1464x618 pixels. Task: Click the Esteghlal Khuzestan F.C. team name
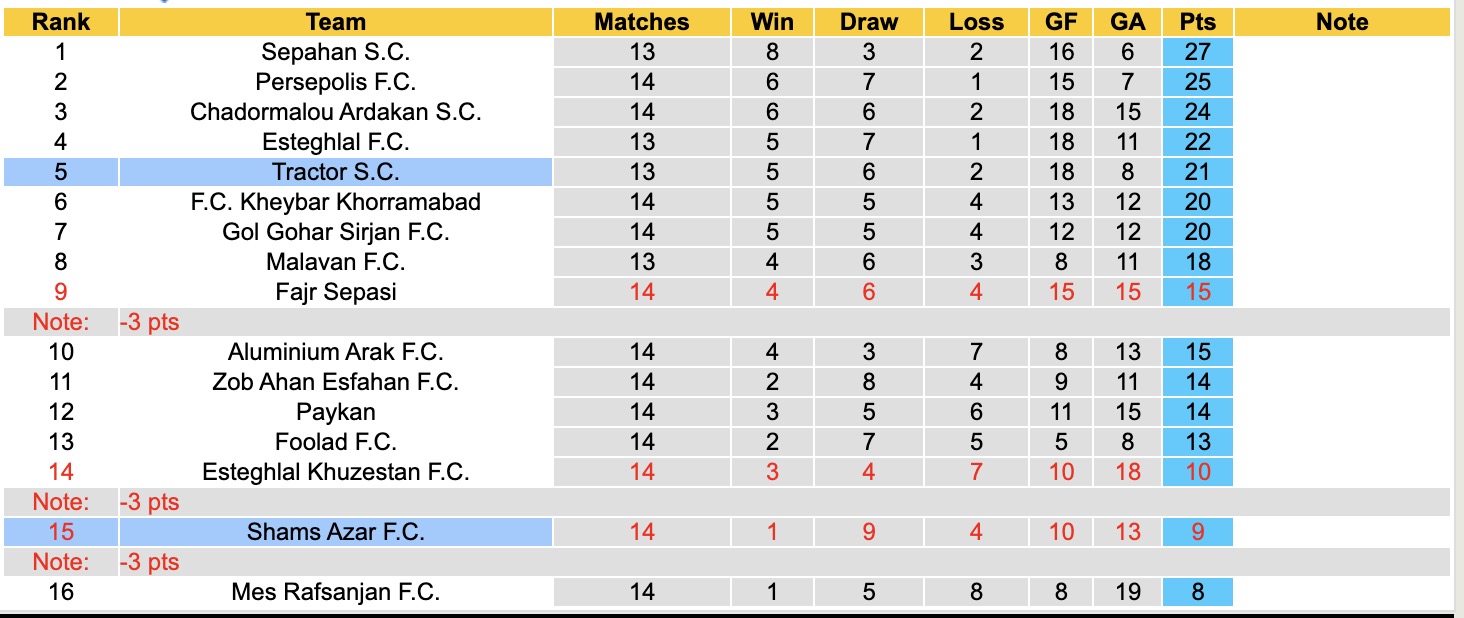pos(336,472)
